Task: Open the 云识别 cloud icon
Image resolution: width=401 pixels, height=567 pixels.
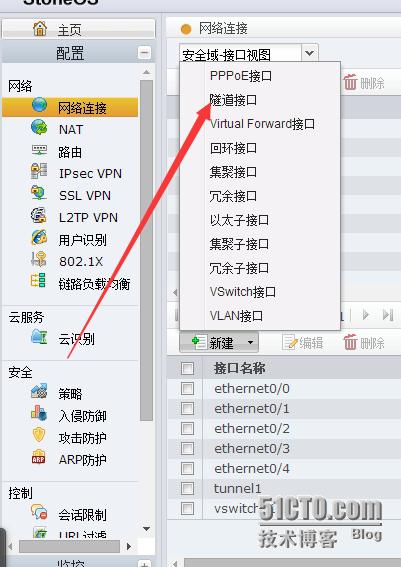Action: coord(39,336)
